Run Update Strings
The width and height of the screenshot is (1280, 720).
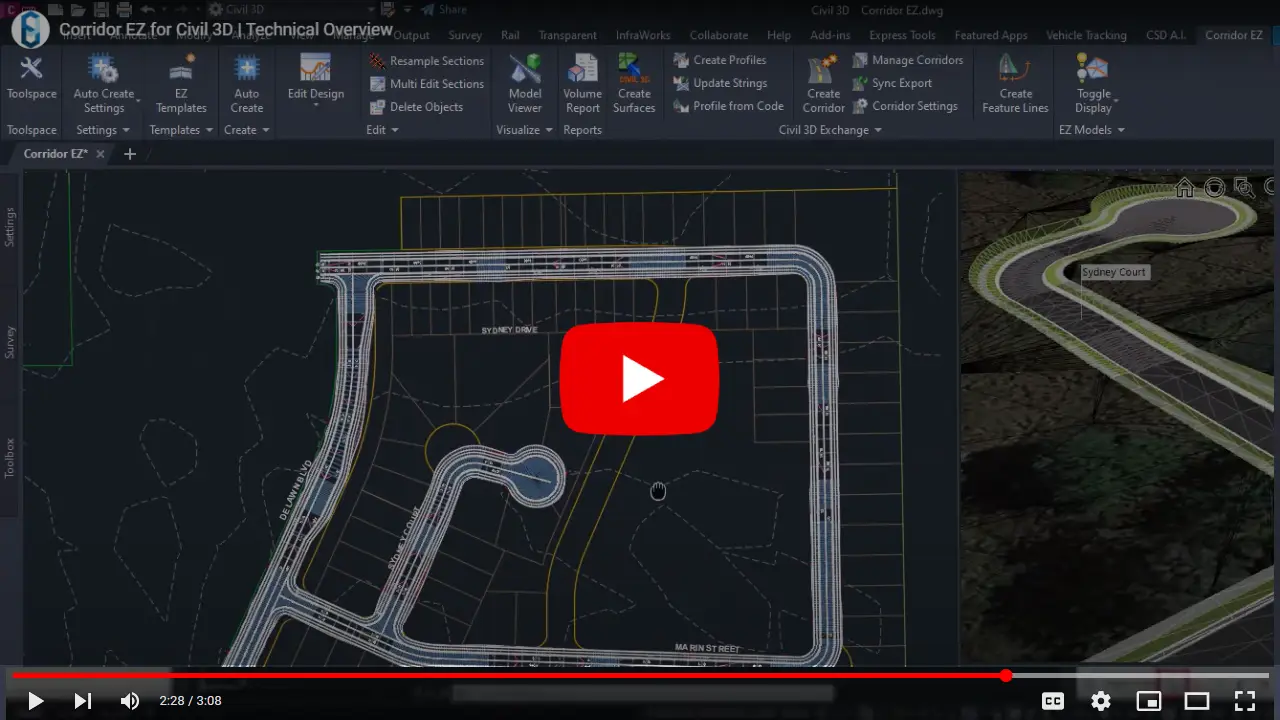pyautogui.click(x=720, y=83)
